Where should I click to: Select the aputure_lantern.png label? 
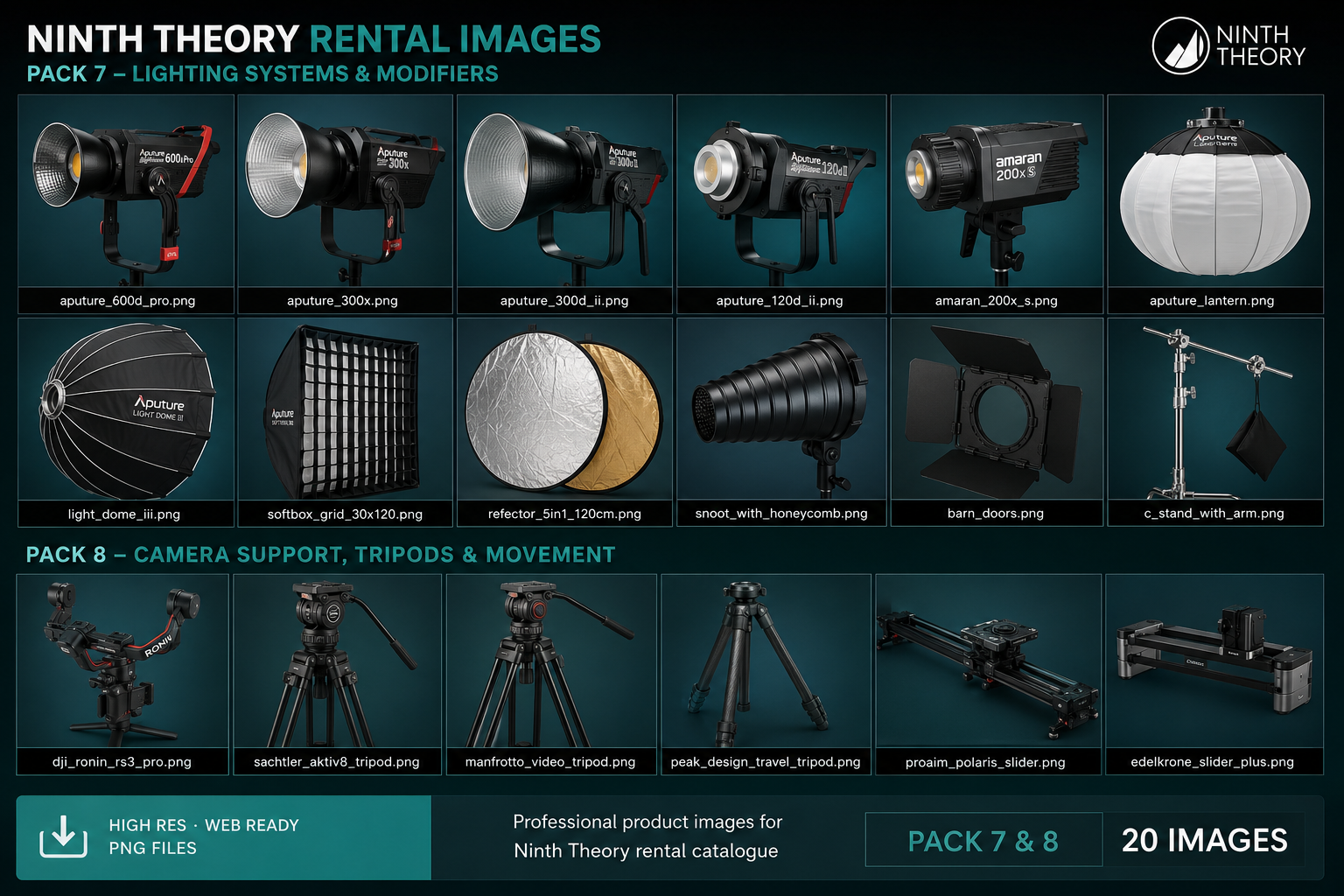1212,301
